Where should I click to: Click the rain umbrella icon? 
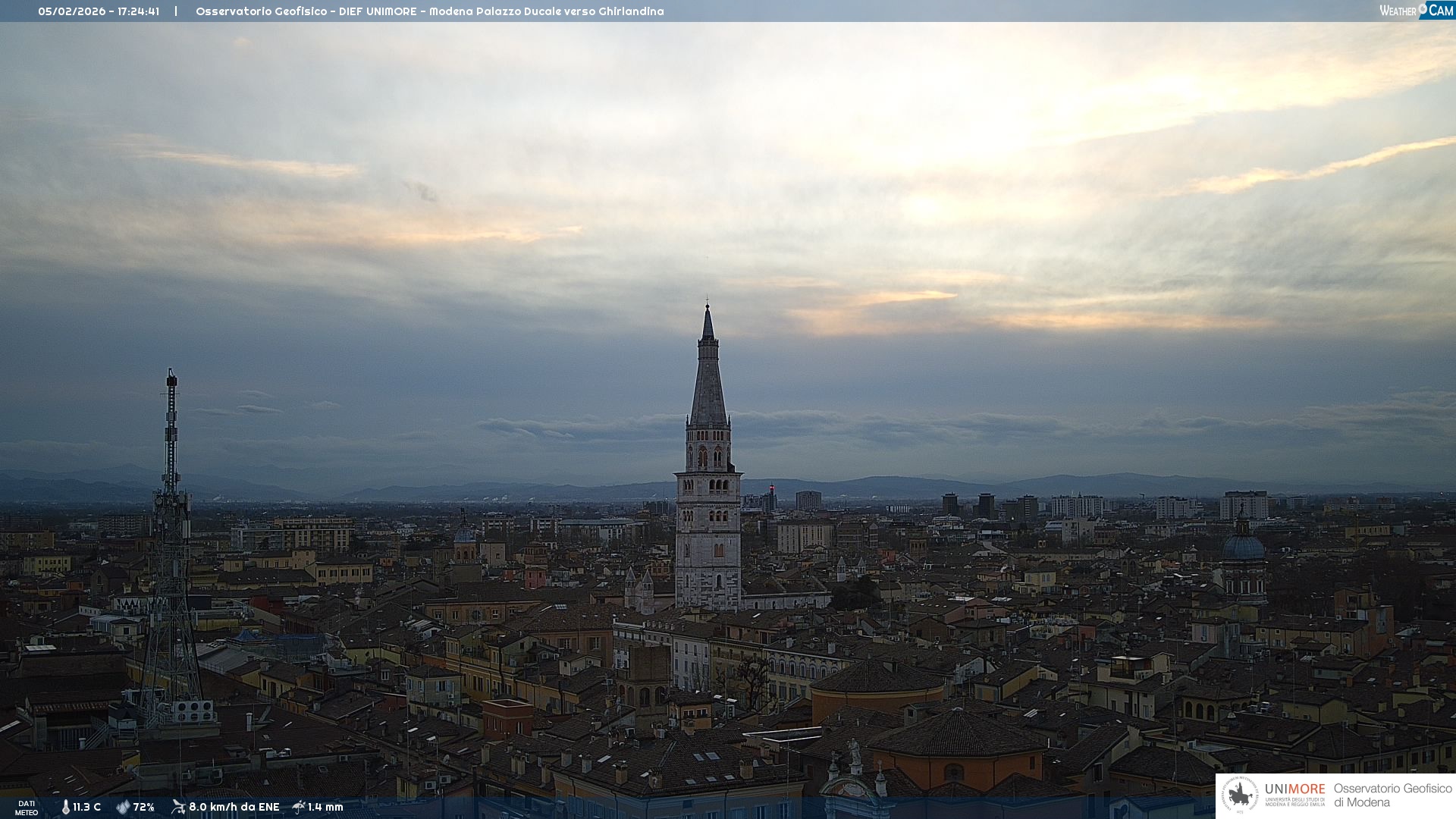pos(299,807)
